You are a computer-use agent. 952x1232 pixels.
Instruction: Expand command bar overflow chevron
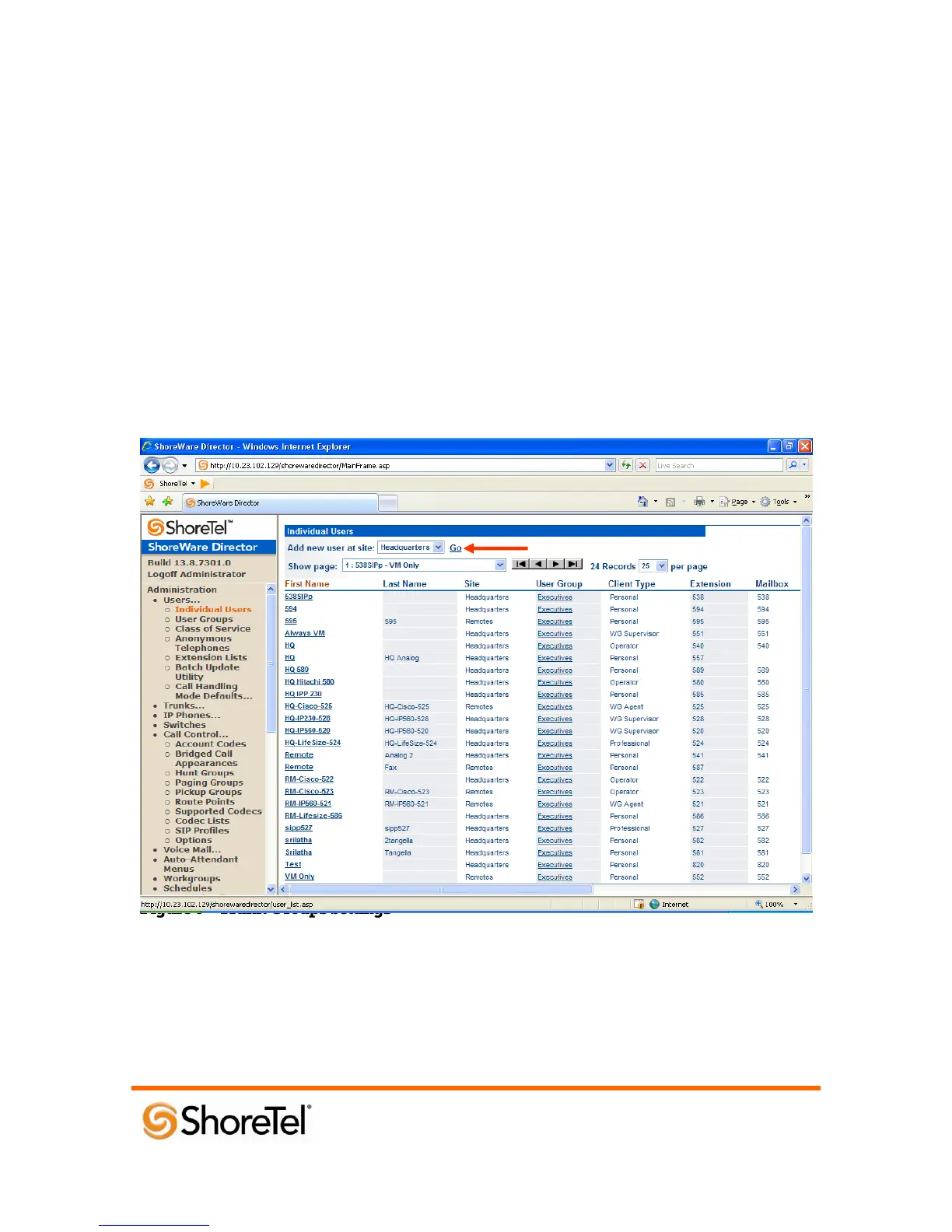[807, 496]
